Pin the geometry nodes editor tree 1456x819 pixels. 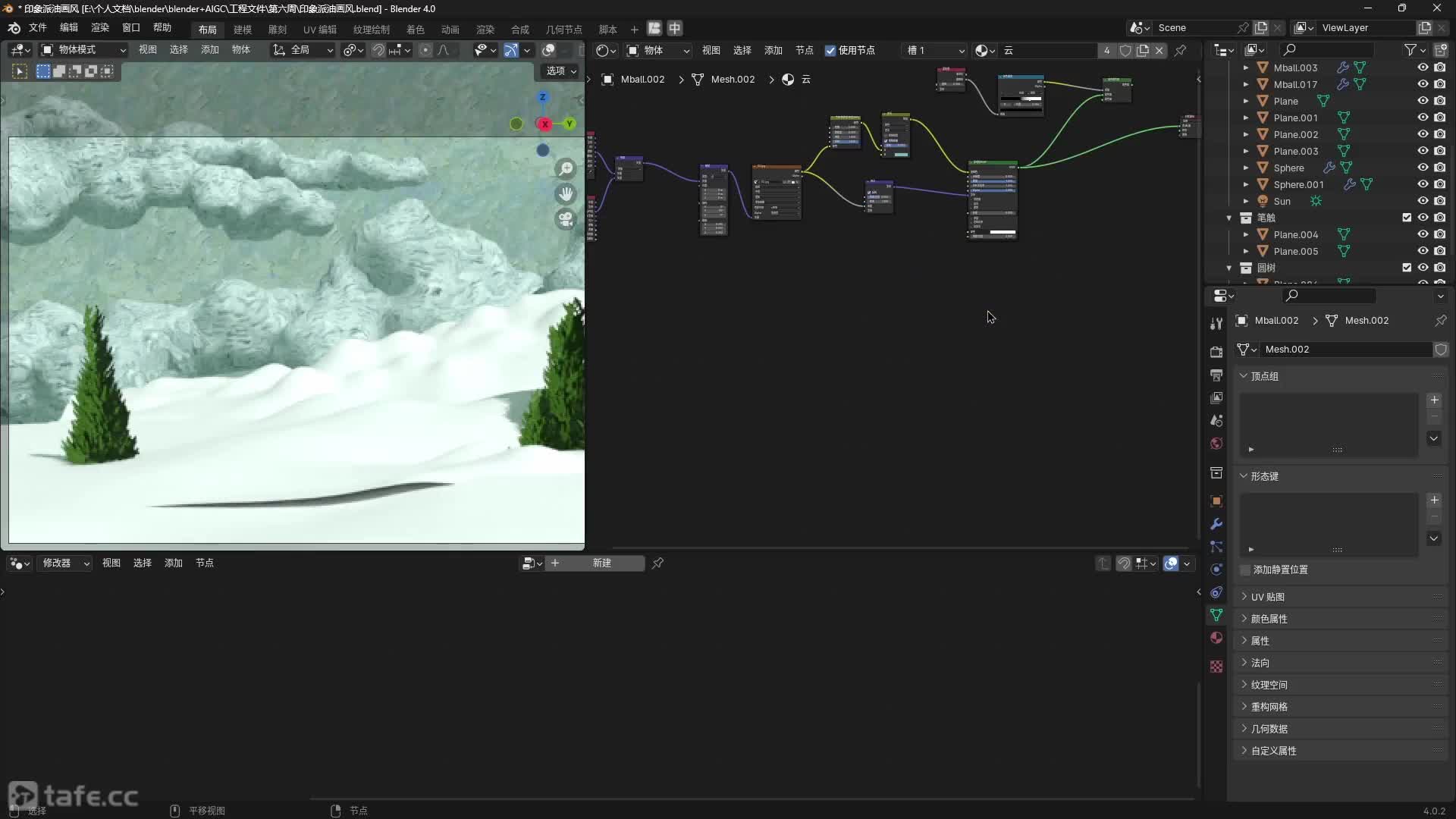point(657,563)
